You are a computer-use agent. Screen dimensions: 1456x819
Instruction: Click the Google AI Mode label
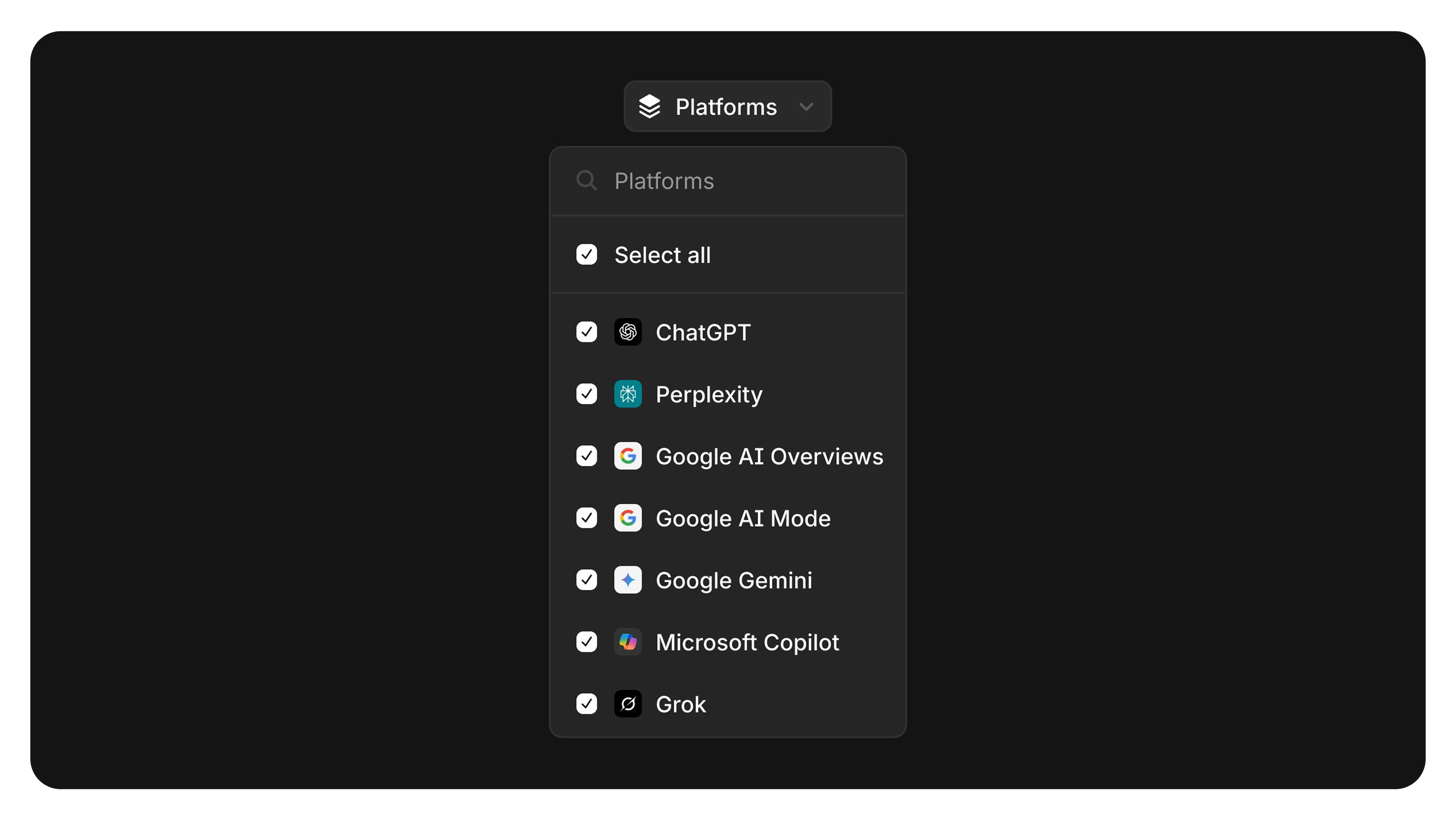tap(743, 519)
